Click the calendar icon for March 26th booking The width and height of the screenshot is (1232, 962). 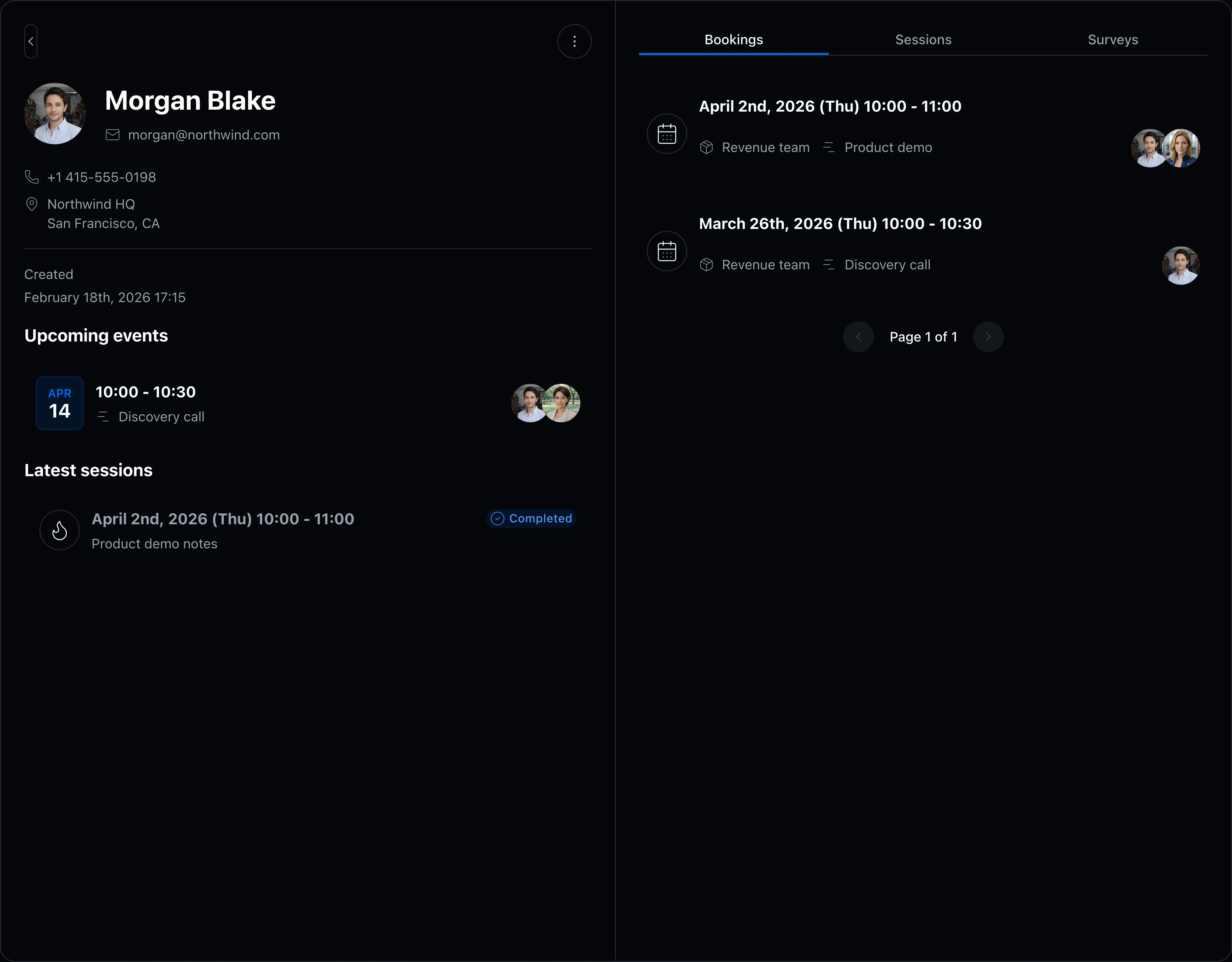point(667,251)
